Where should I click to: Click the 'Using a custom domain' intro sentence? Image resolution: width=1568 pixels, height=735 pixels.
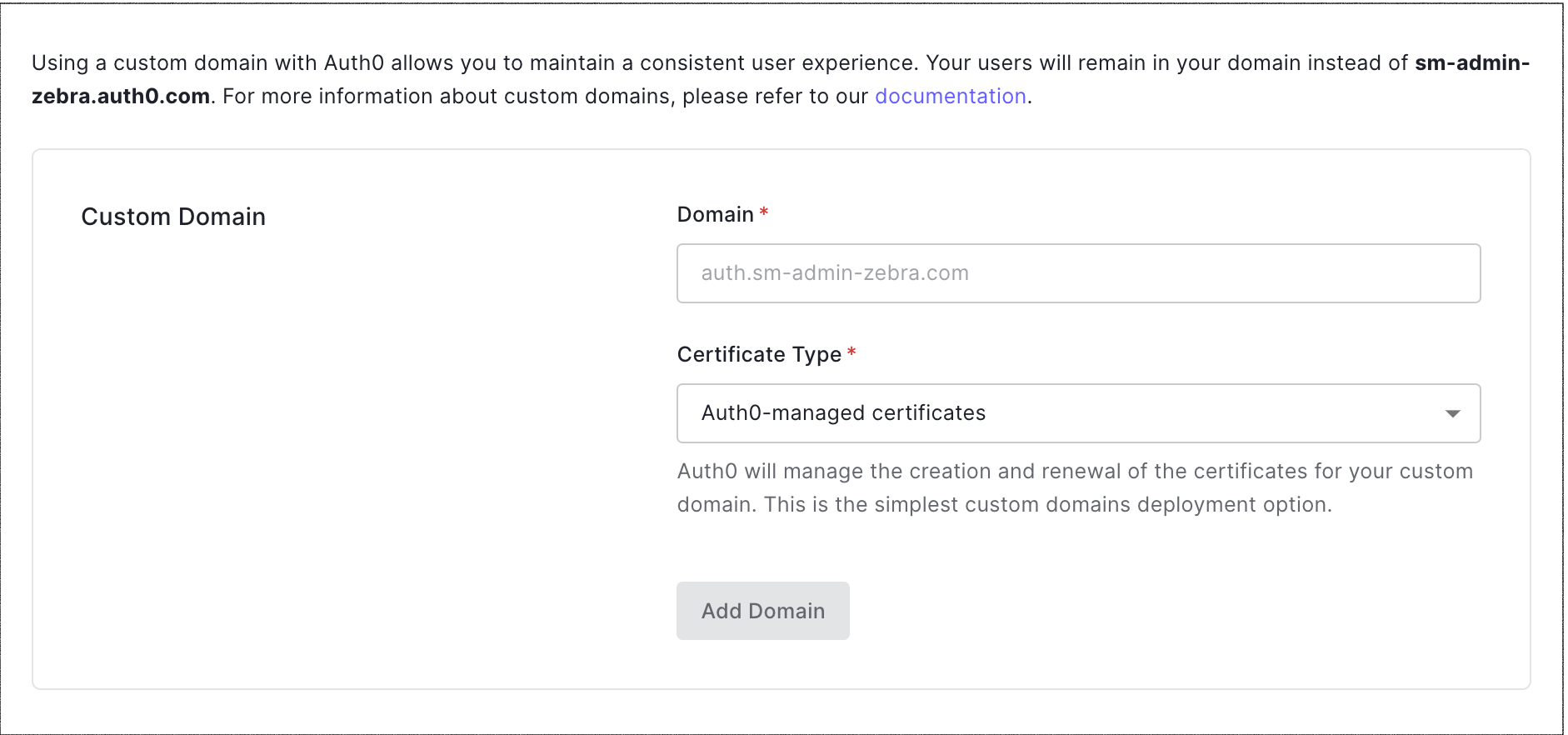(x=208, y=63)
